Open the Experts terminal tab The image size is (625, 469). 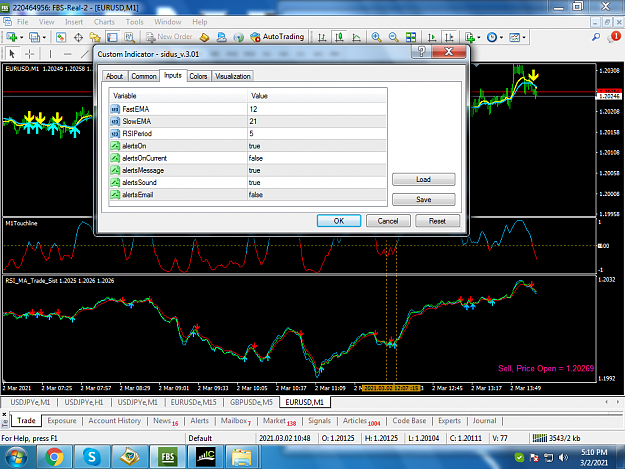pyautogui.click(x=449, y=420)
